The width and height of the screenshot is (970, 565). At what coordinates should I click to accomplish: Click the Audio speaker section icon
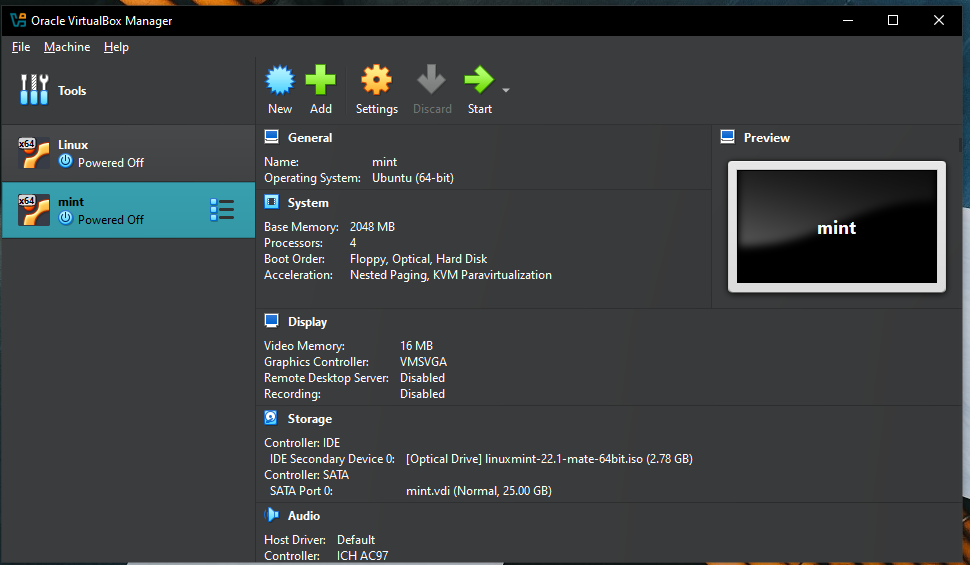tap(271, 515)
